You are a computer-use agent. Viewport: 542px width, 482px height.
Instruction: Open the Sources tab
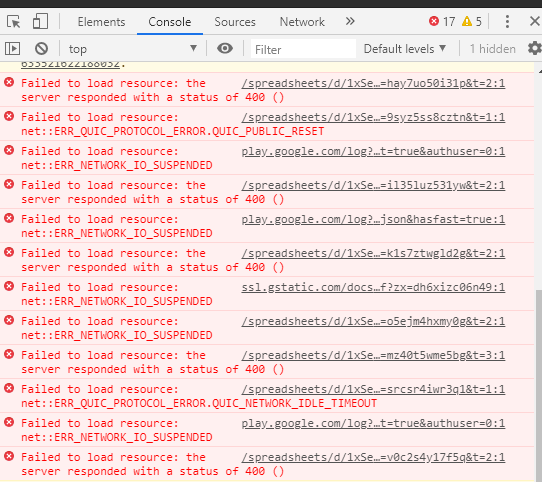[x=235, y=22]
